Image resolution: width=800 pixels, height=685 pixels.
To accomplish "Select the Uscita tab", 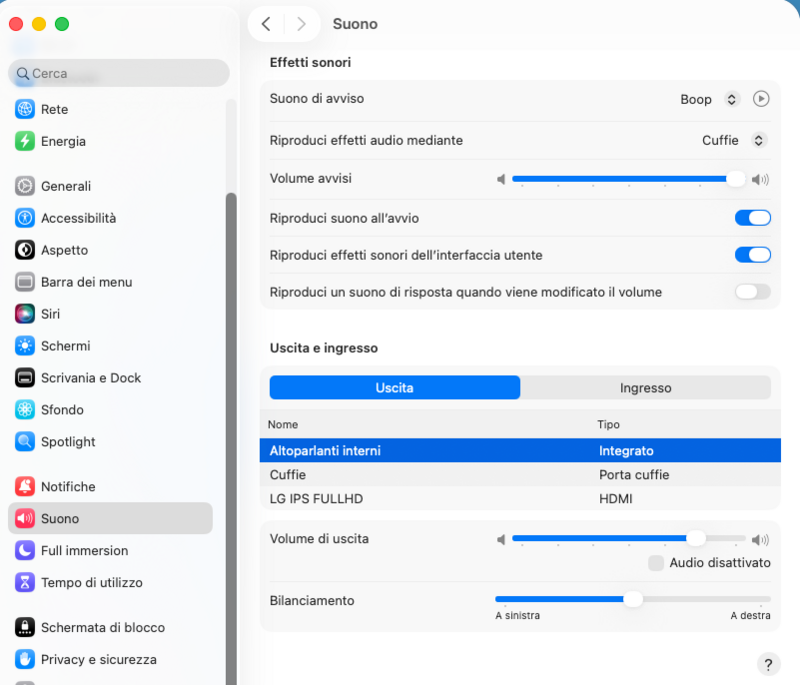I will 395,388.
